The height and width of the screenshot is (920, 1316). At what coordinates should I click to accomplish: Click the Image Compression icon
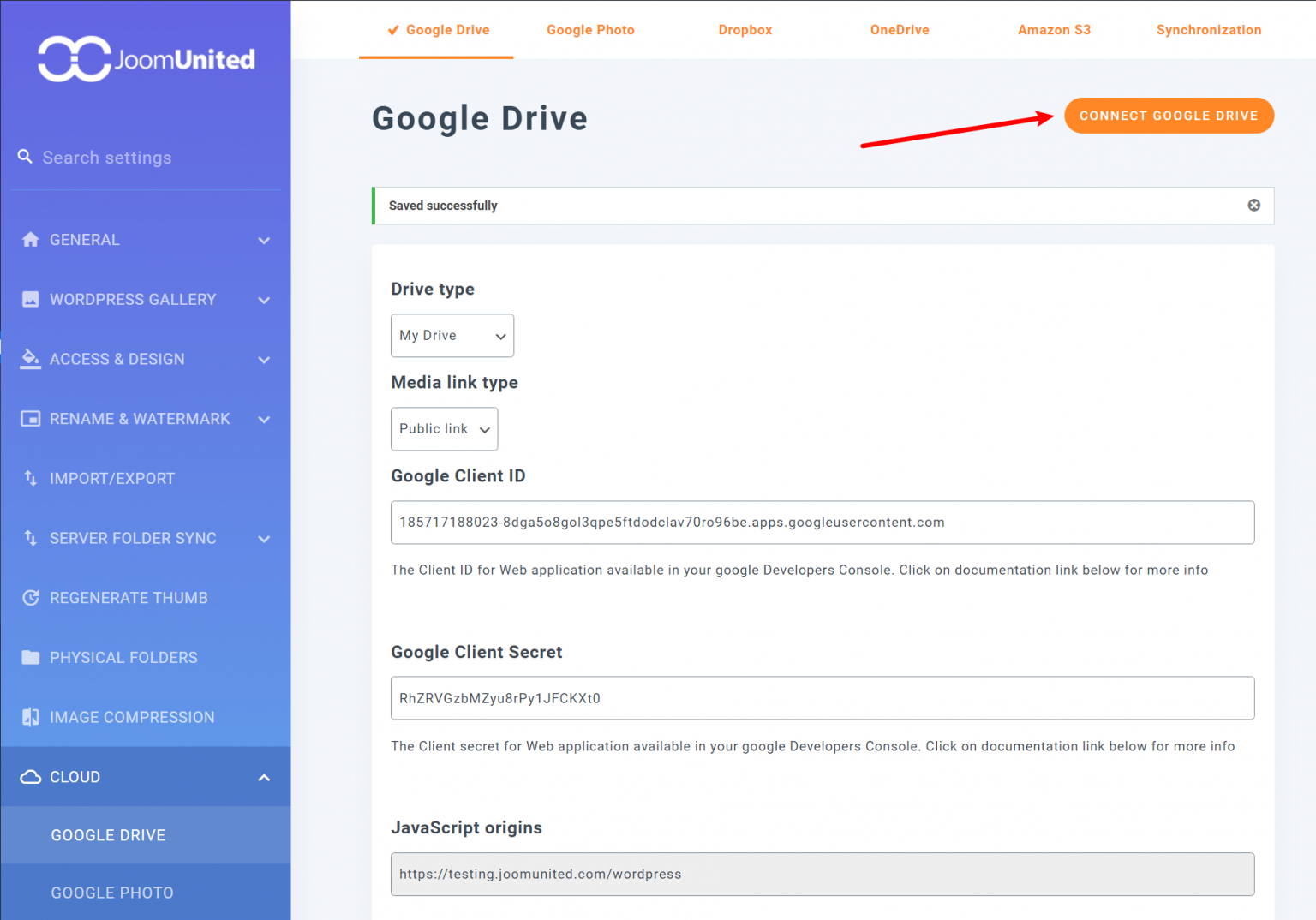tap(31, 717)
